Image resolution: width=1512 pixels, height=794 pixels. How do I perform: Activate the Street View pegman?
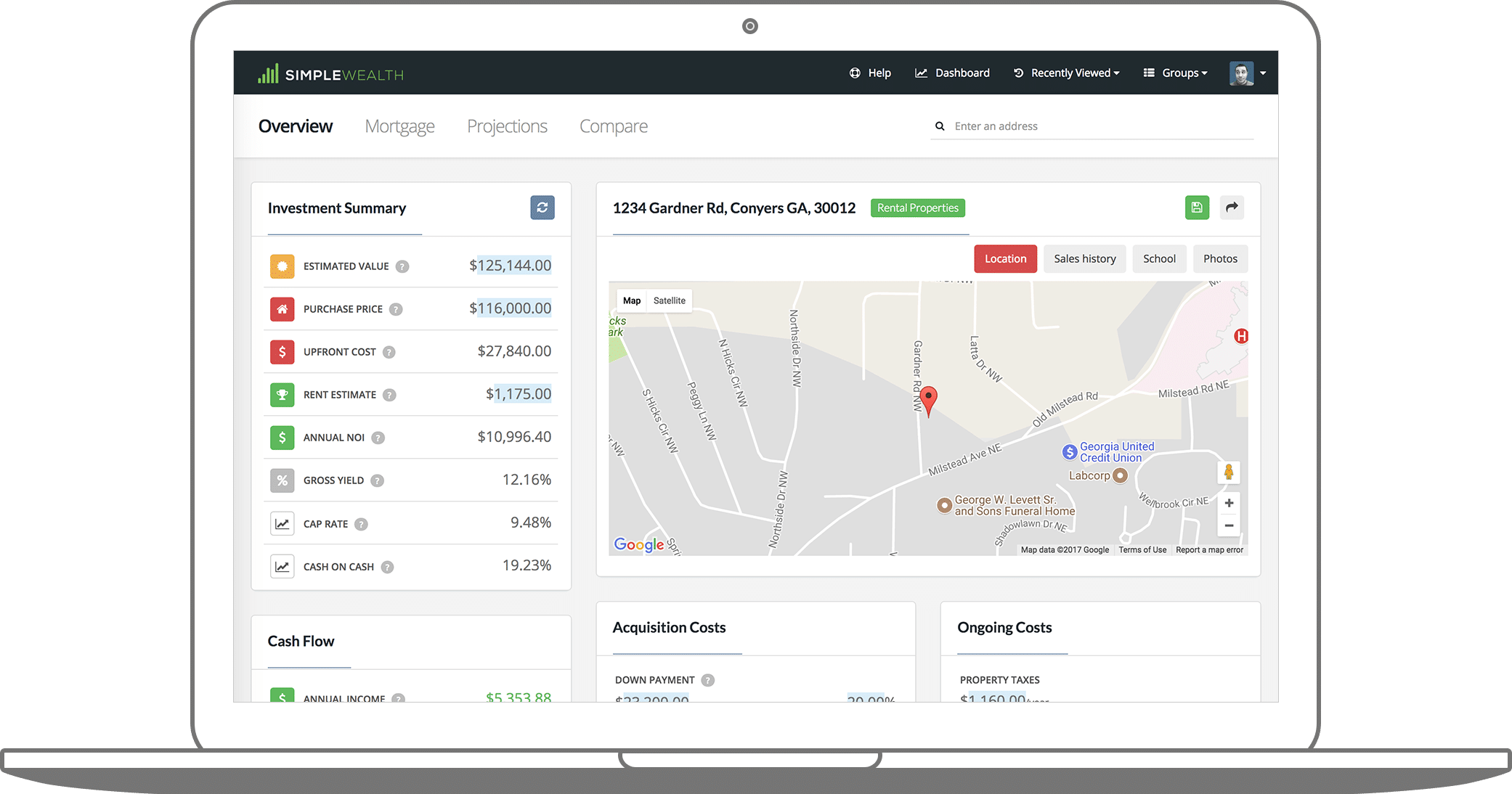coord(1229,472)
